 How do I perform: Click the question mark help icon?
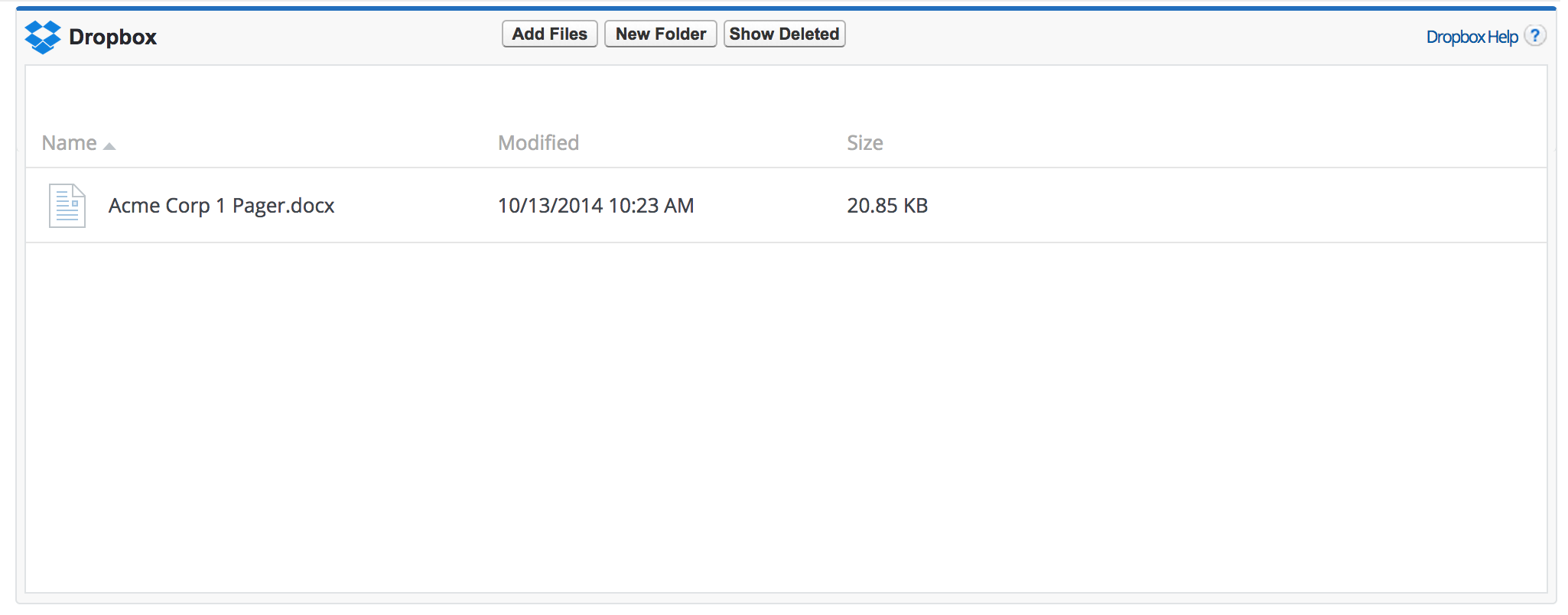pyautogui.click(x=1534, y=36)
